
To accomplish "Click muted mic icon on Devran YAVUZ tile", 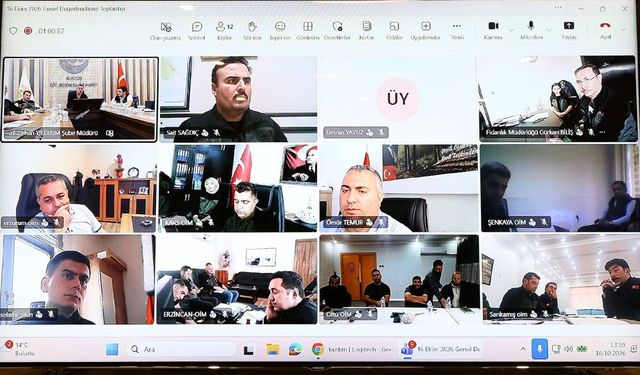I will (381, 133).
